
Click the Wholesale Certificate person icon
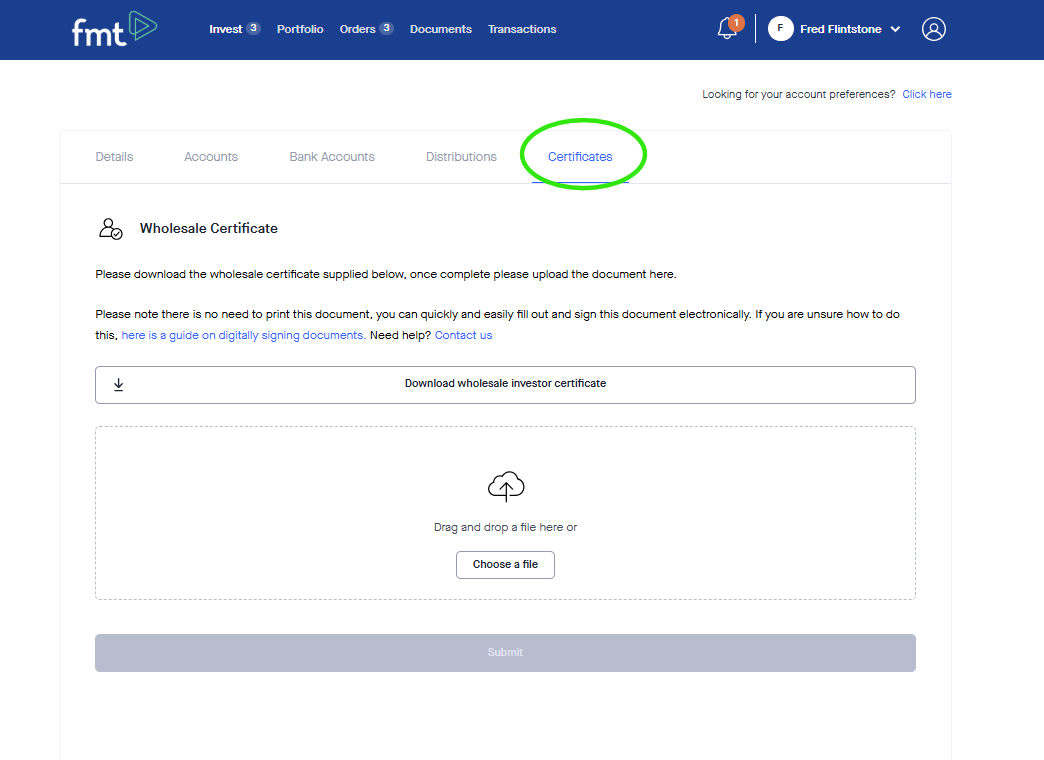click(110, 229)
